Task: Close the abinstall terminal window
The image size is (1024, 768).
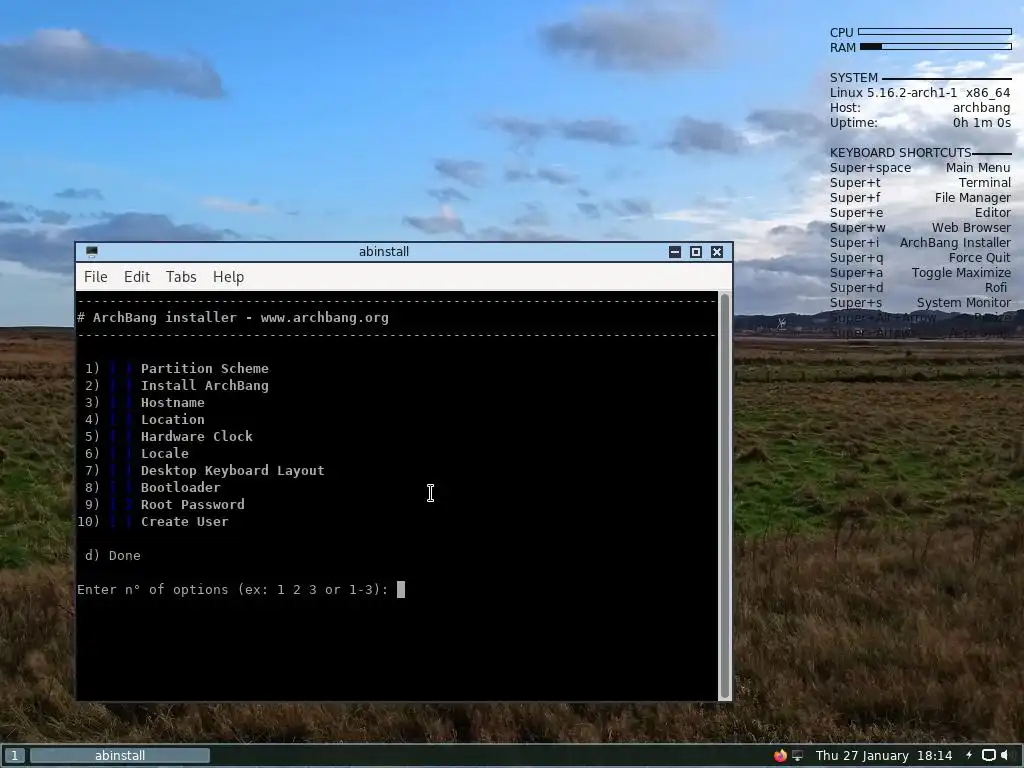Action: (x=717, y=252)
